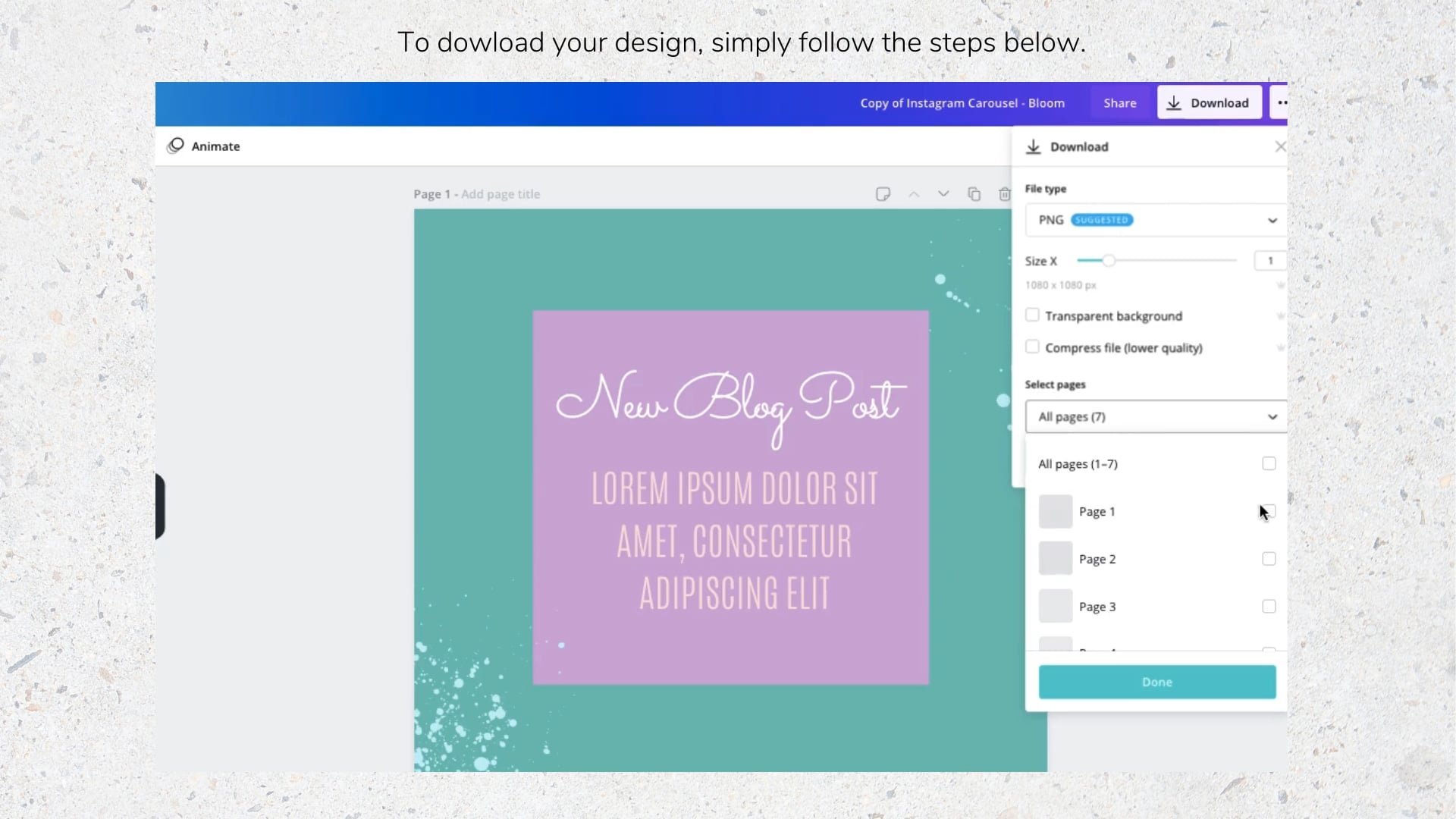Open page notes icon above canvas

[x=883, y=194]
